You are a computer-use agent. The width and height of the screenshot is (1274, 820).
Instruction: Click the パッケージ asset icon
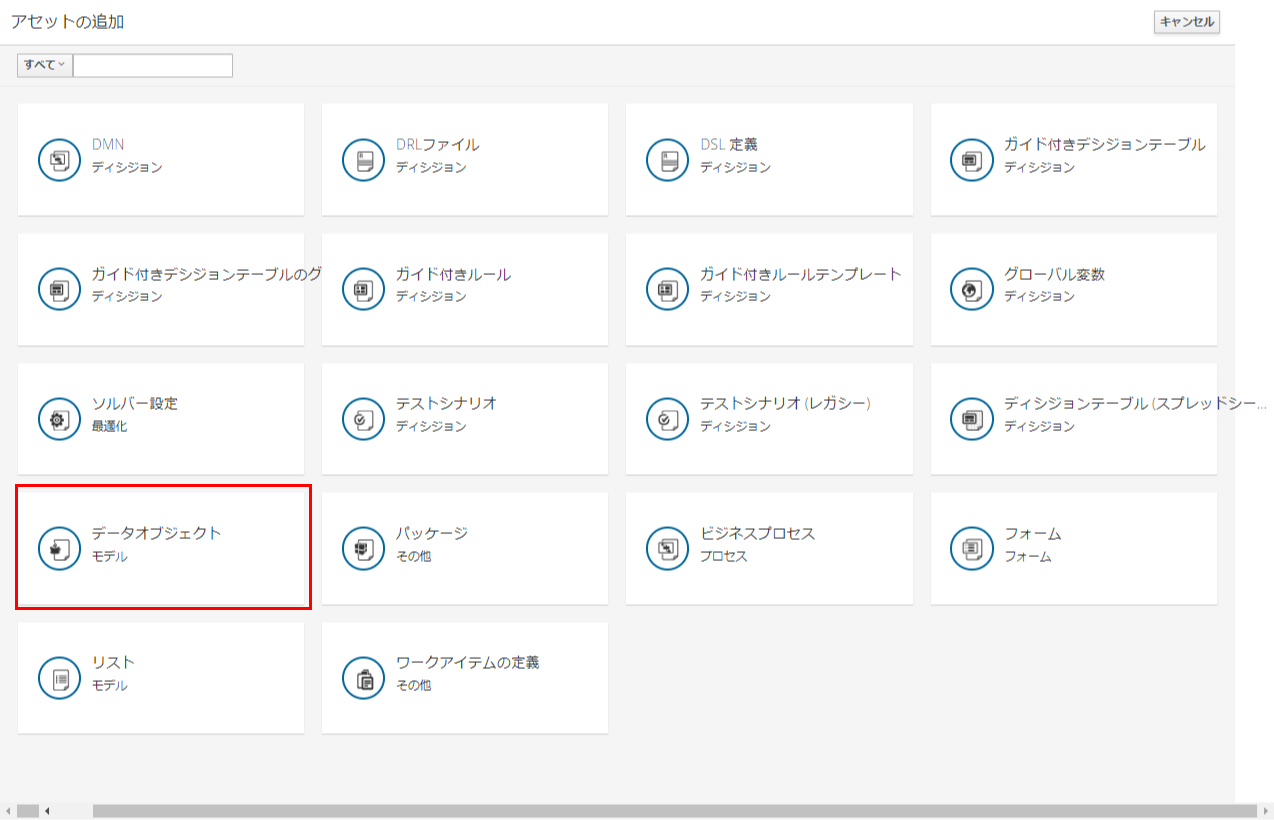pos(363,549)
